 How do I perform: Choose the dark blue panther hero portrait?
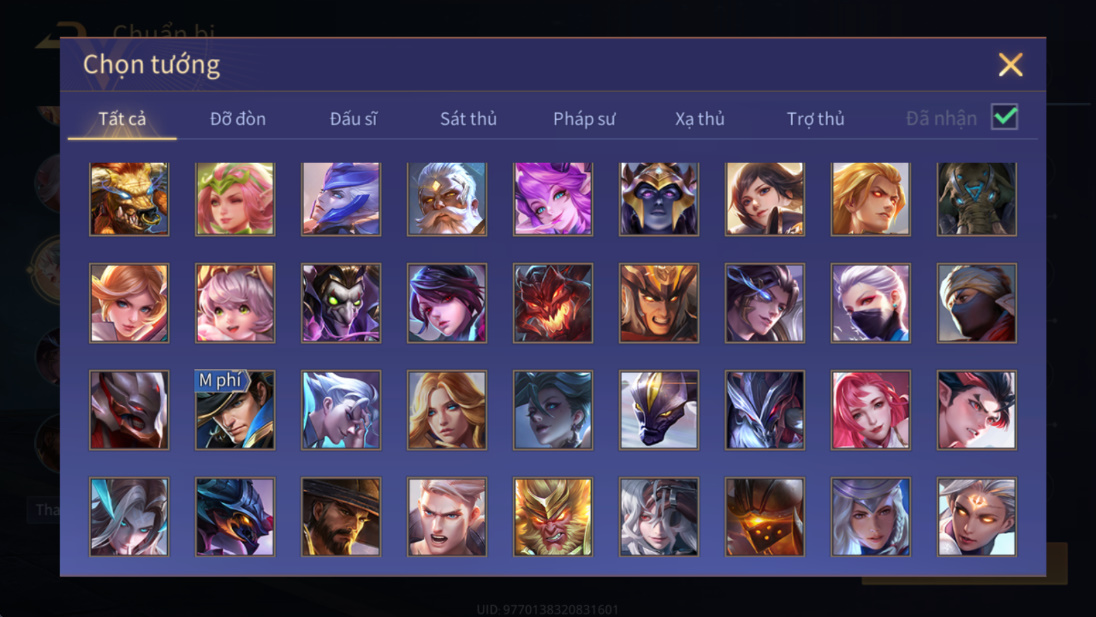[658, 410]
